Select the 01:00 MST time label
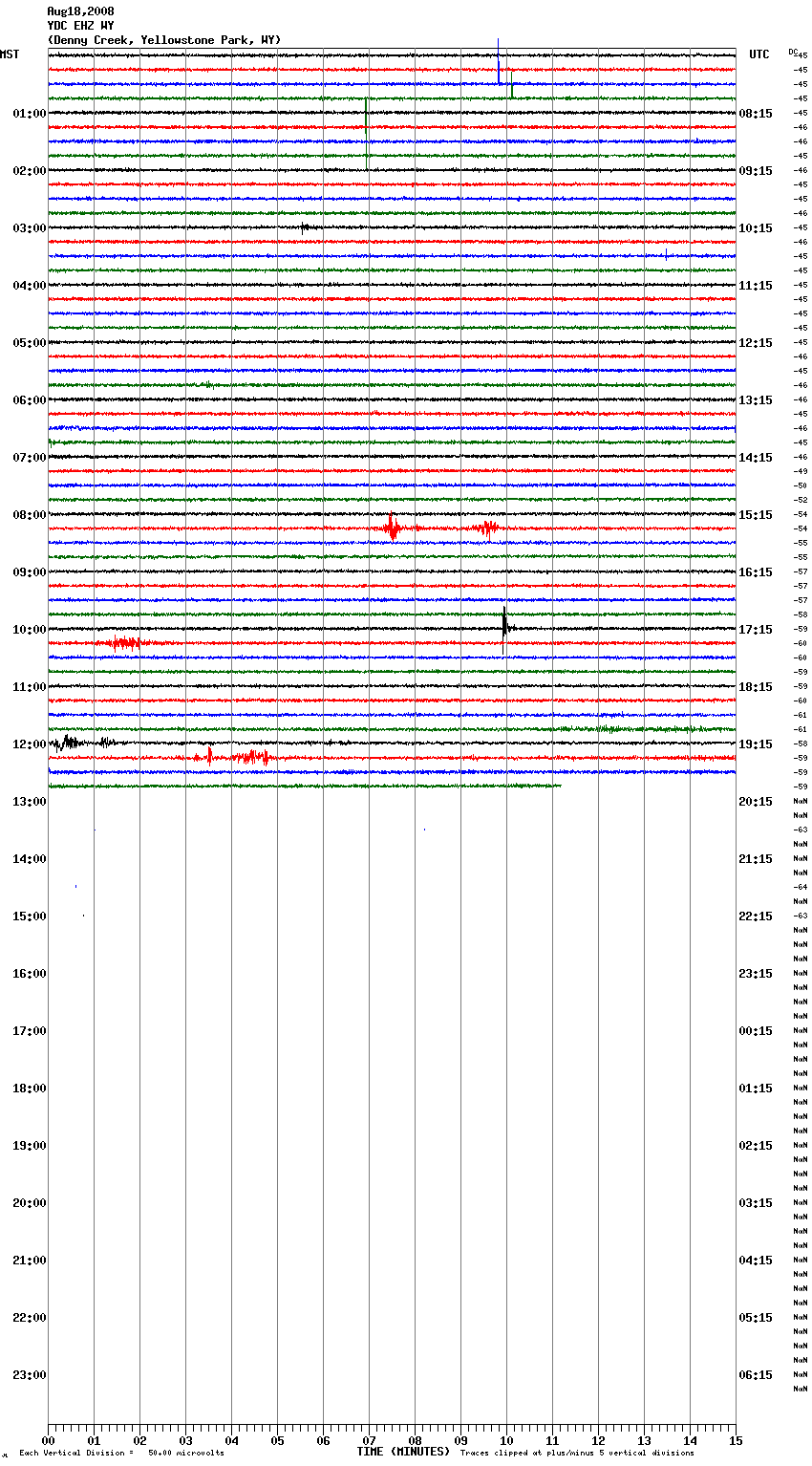The height and width of the screenshot is (1466, 812). coord(30,114)
